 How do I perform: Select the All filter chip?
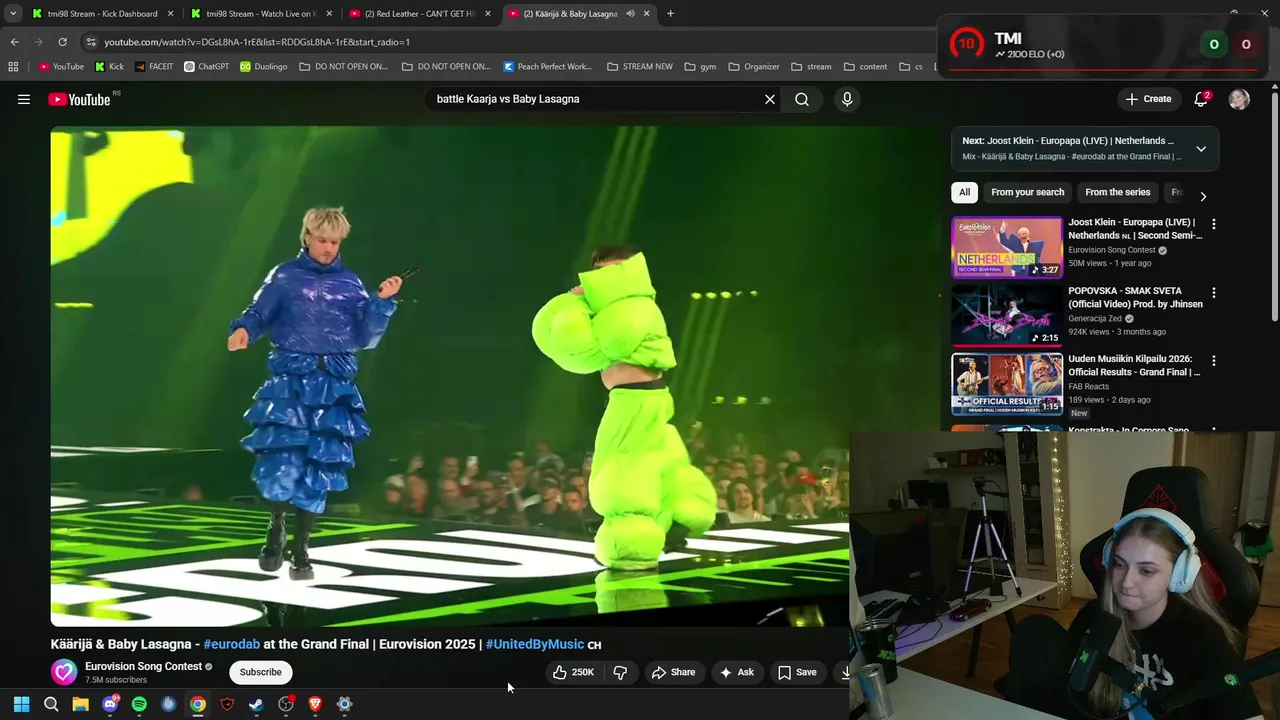point(964,192)
